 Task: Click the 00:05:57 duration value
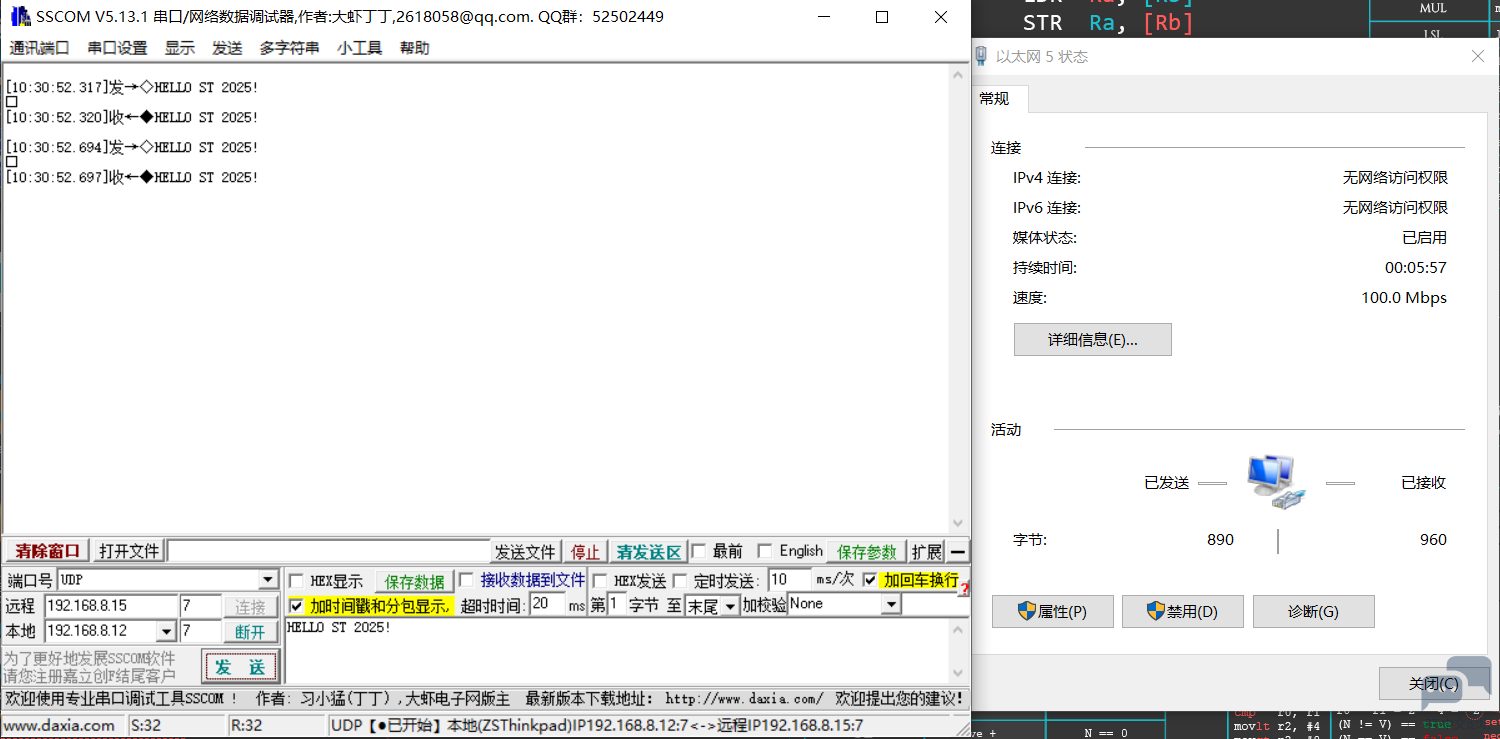pos(1416,268)
